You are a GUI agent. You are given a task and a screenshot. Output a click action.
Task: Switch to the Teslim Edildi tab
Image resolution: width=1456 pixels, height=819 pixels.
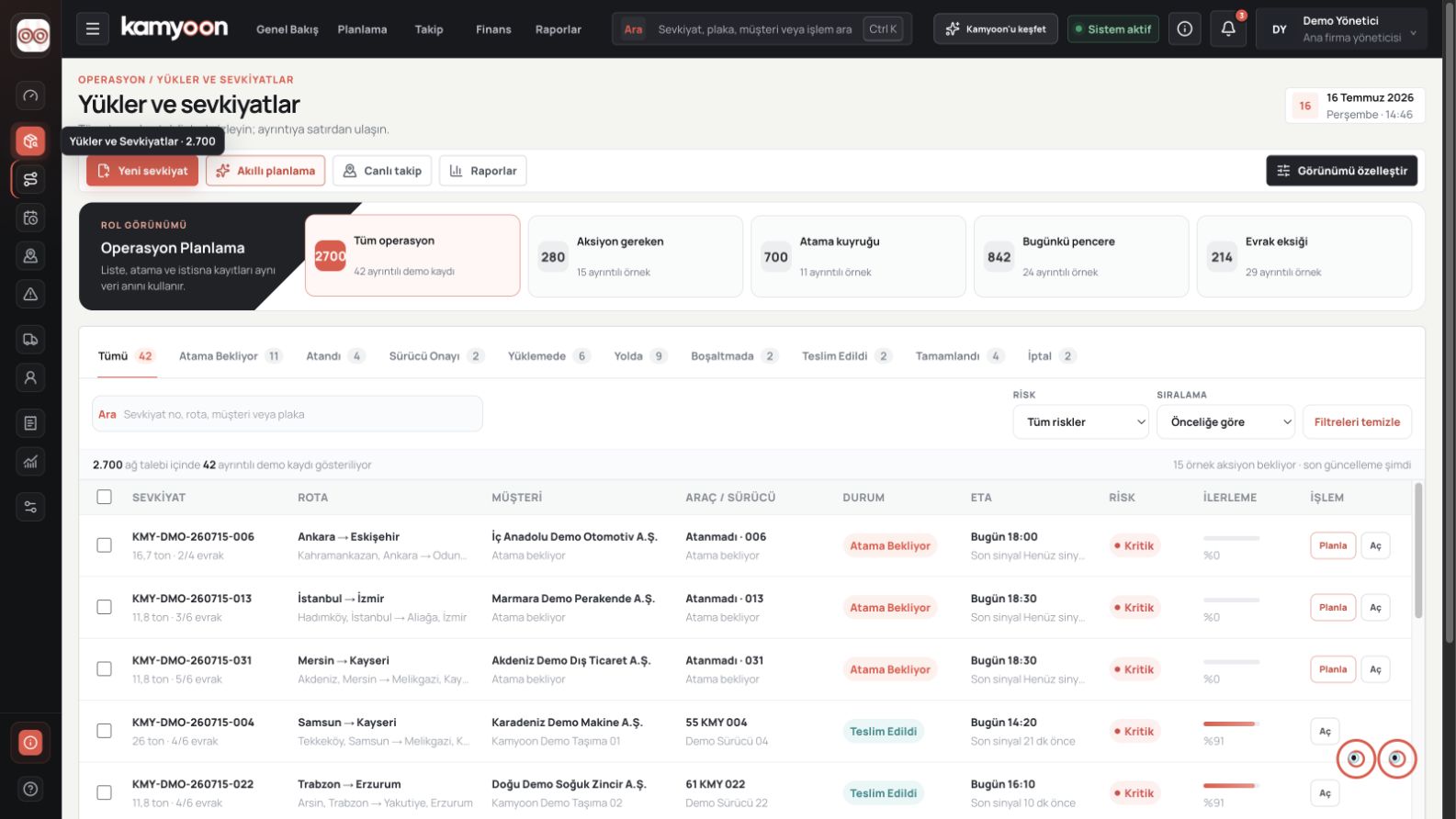click(x=846, y=356)
